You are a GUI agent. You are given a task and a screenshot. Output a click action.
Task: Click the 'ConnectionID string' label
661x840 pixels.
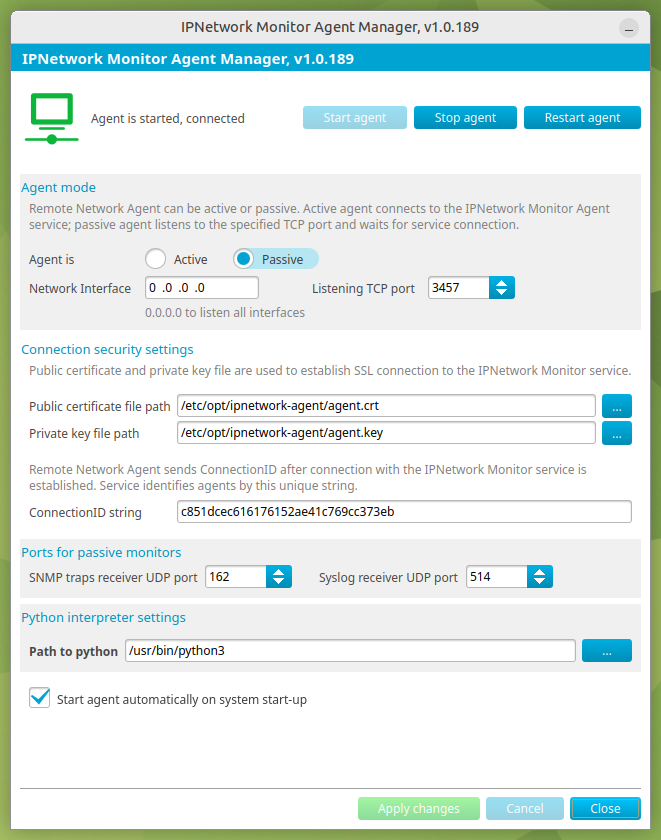(x=85, y=513)
